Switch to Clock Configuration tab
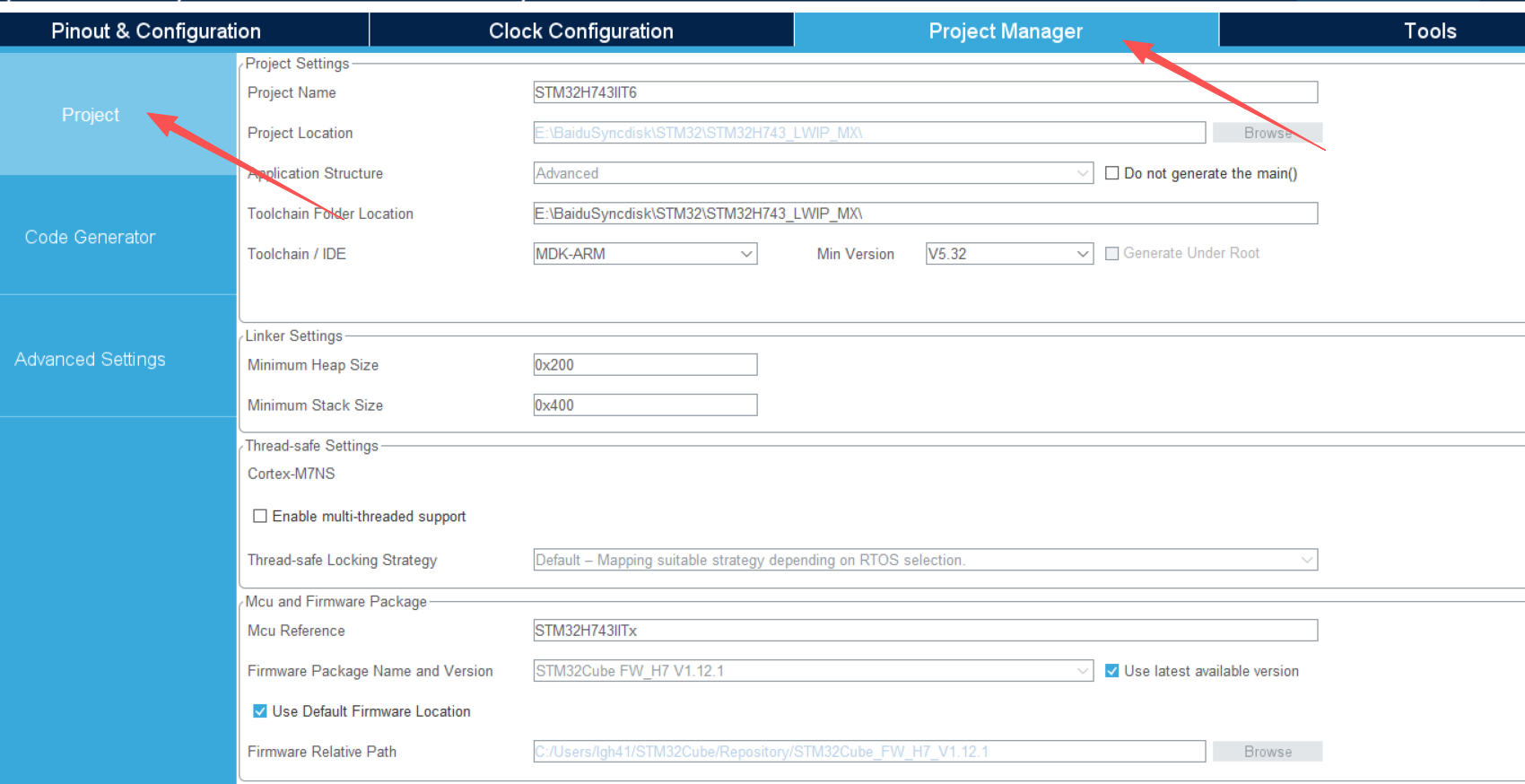This screenshot has height=784, width=1525. pos(580,30)
